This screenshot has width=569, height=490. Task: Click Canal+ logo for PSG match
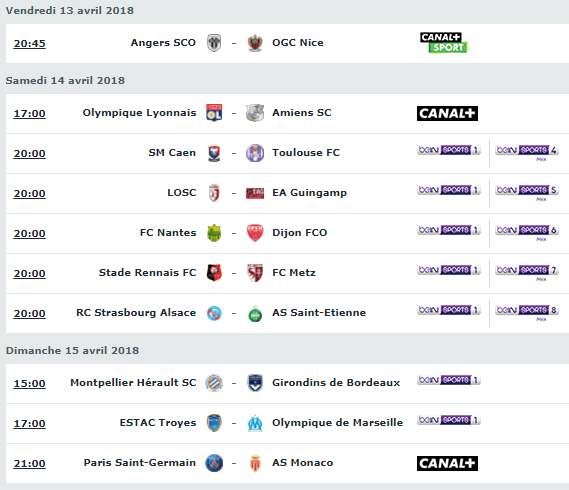pos(447,463)
